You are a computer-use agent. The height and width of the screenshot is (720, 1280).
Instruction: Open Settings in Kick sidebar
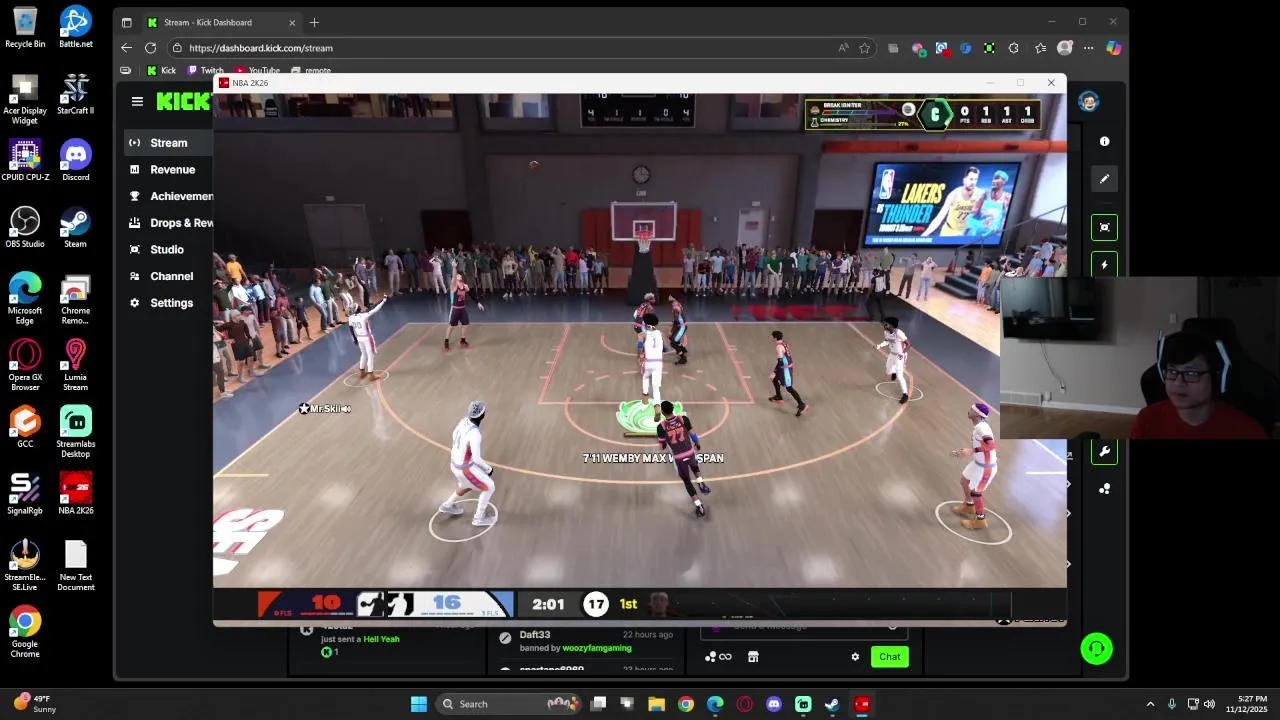tap(169, 303)
